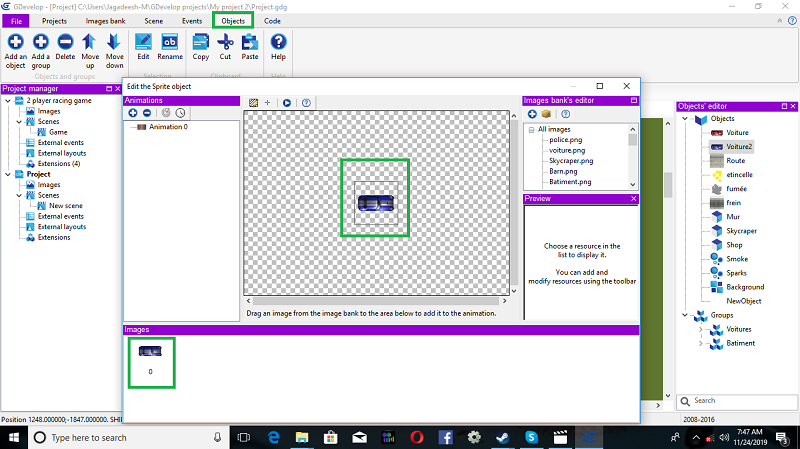
Task: Click the plus point icon above sprite canvas
Action: click(267, 103)
